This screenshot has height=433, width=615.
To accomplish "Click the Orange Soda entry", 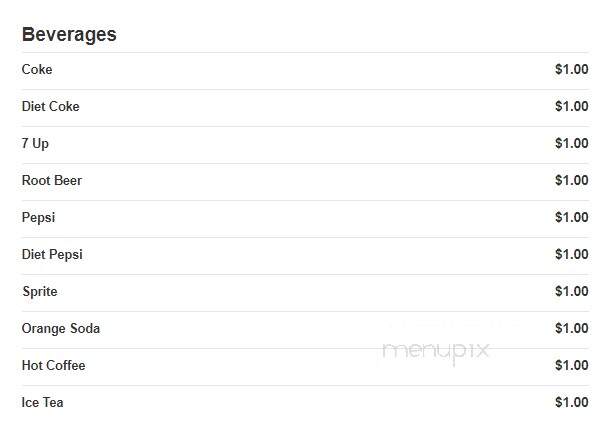I will [x=61, y=329].
